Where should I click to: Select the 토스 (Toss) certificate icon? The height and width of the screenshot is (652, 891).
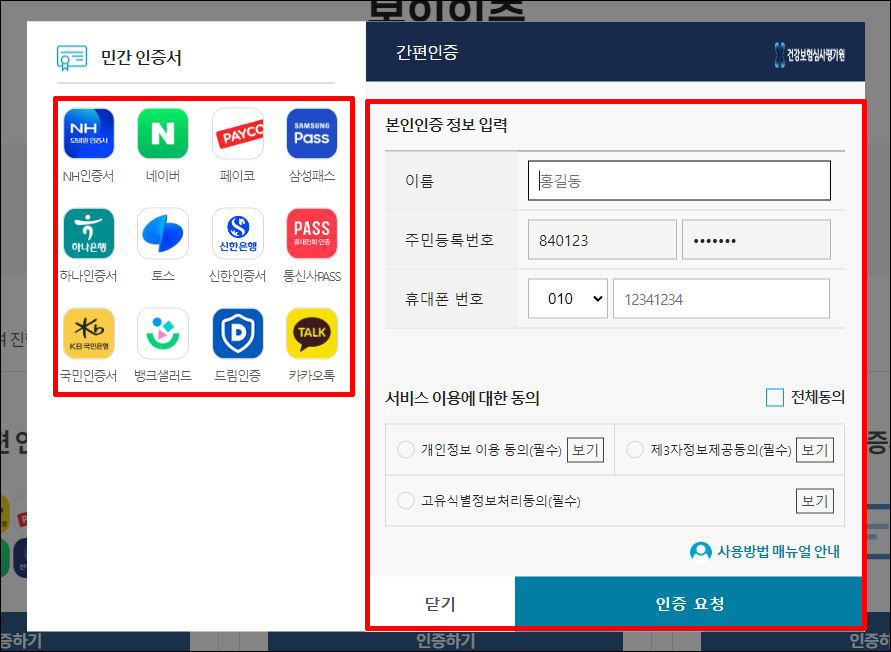163,234
